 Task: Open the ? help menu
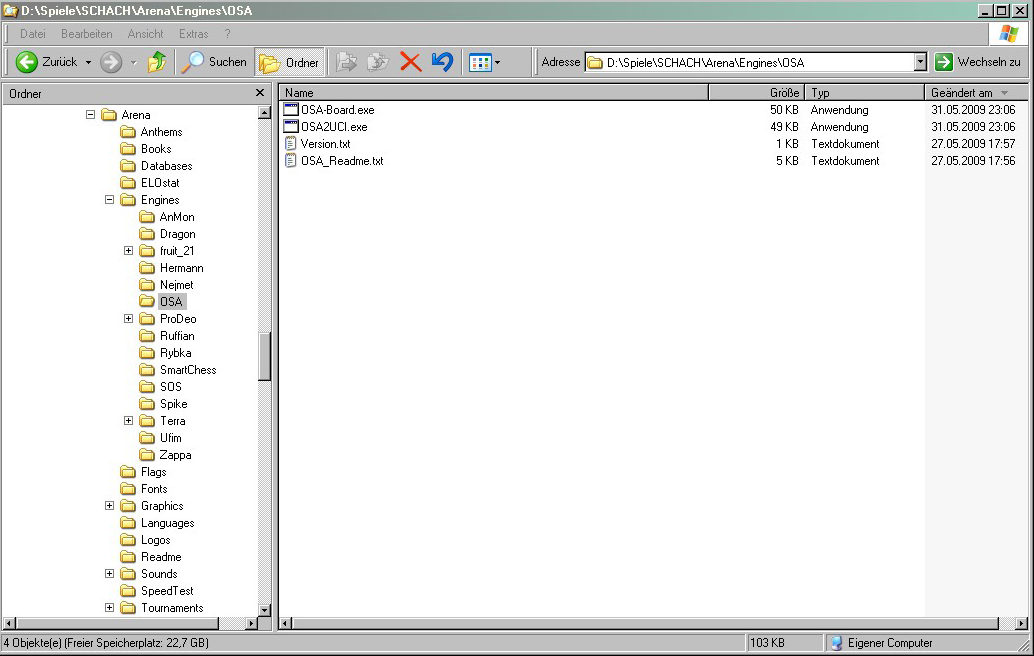click(x=228, y=34)
